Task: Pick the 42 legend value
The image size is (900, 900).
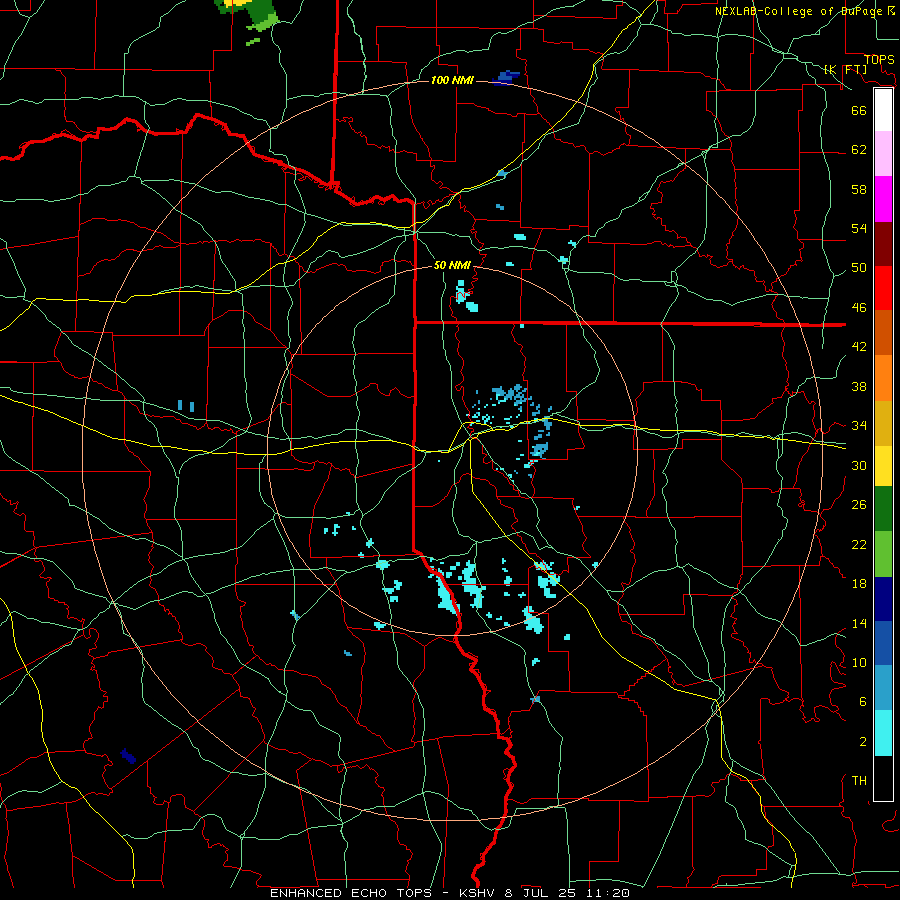Action: pos(859,347)
